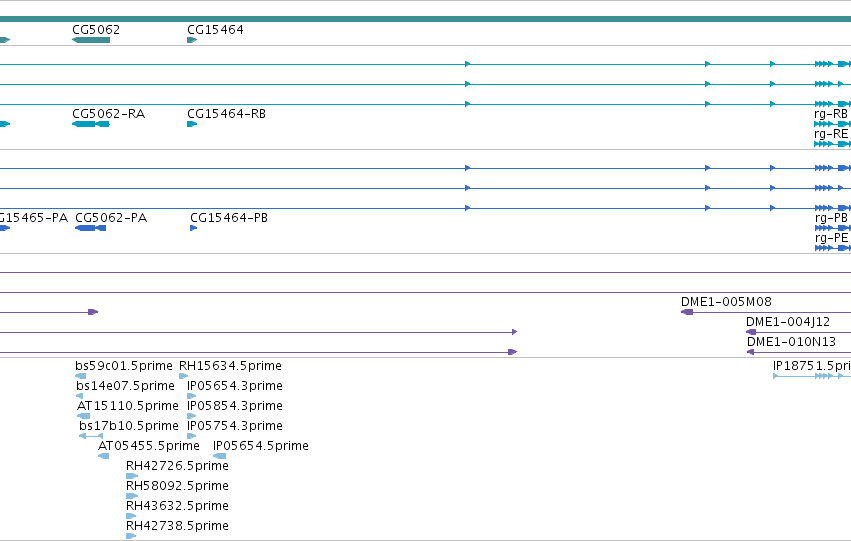Select the IP05754.3prime EST label
851x541 pixels.
point(234,426)
